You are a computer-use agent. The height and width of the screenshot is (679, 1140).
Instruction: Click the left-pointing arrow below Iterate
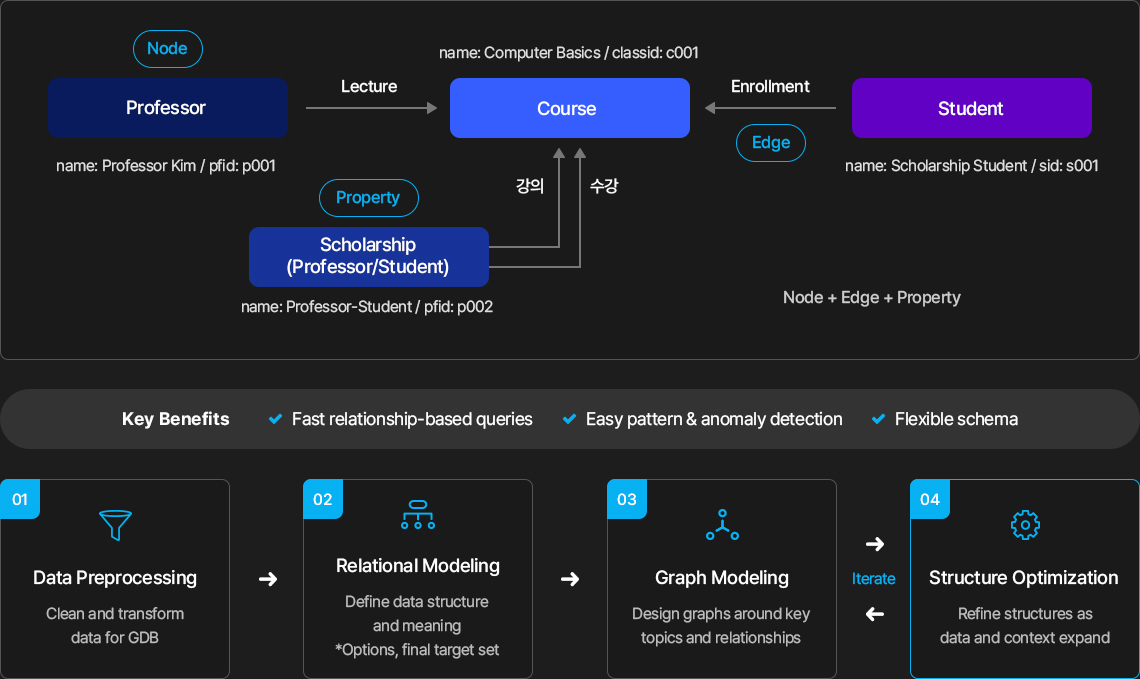[x=875, y=614]
